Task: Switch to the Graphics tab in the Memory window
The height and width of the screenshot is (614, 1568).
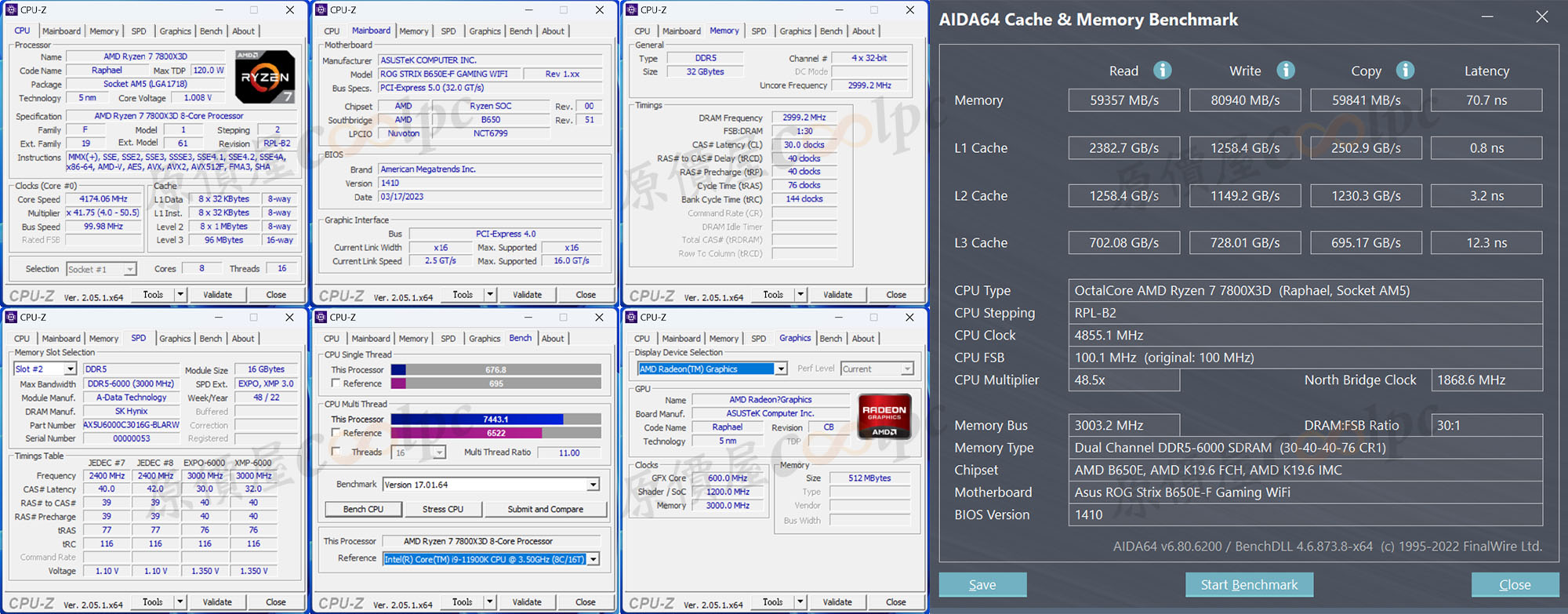Action: click(x=795, y=31)
